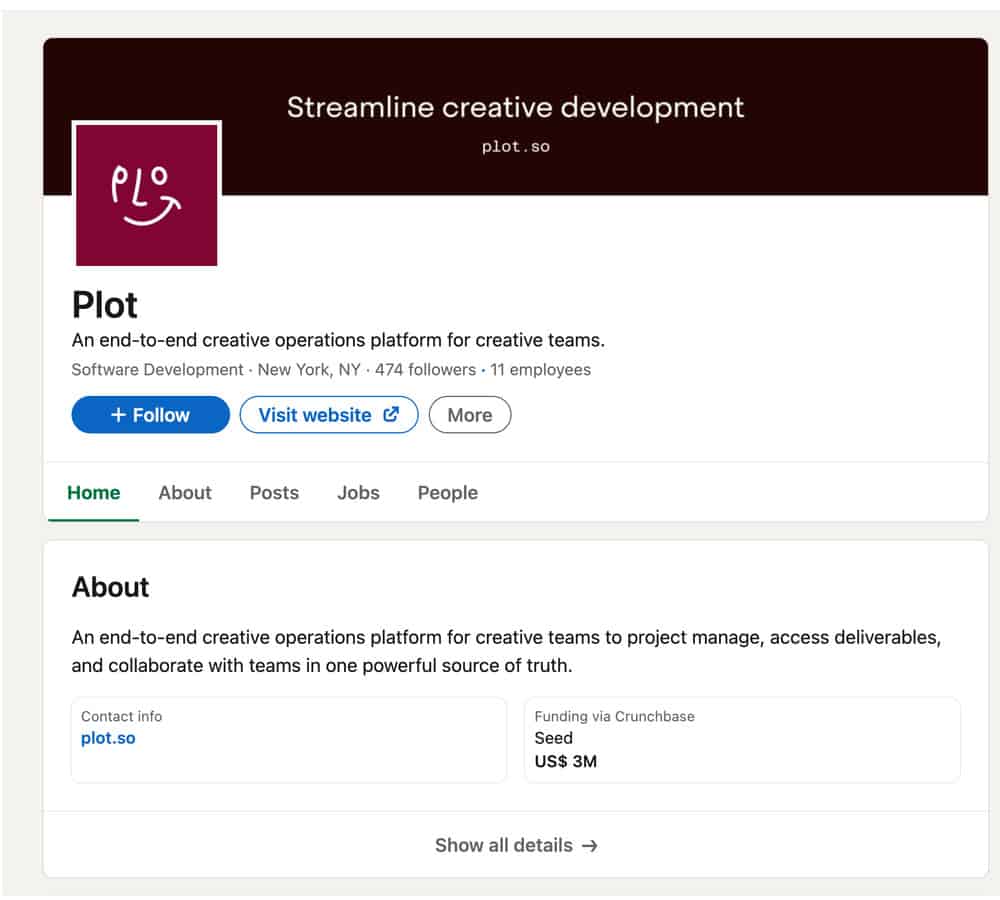The image size is (1000, 900).
Task: View the People tab
Action: pyautogui.click(x=447, y=493)
